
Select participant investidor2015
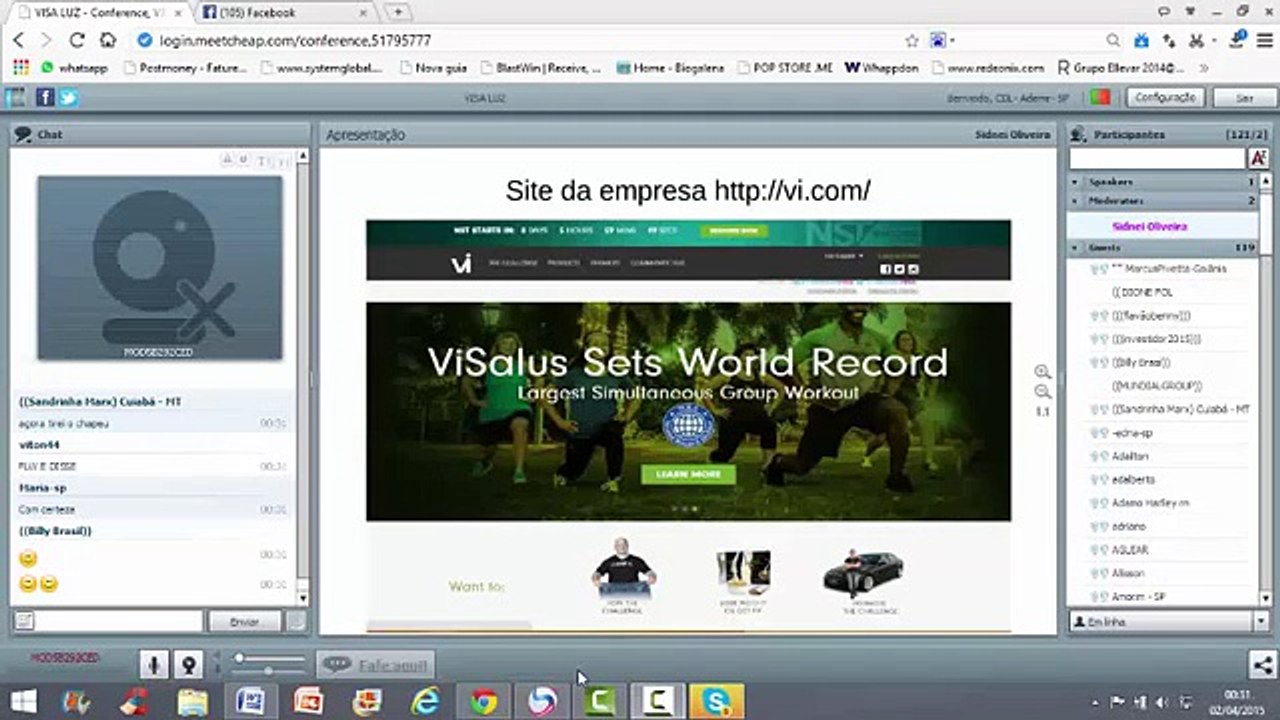(x=1156, y=339)
